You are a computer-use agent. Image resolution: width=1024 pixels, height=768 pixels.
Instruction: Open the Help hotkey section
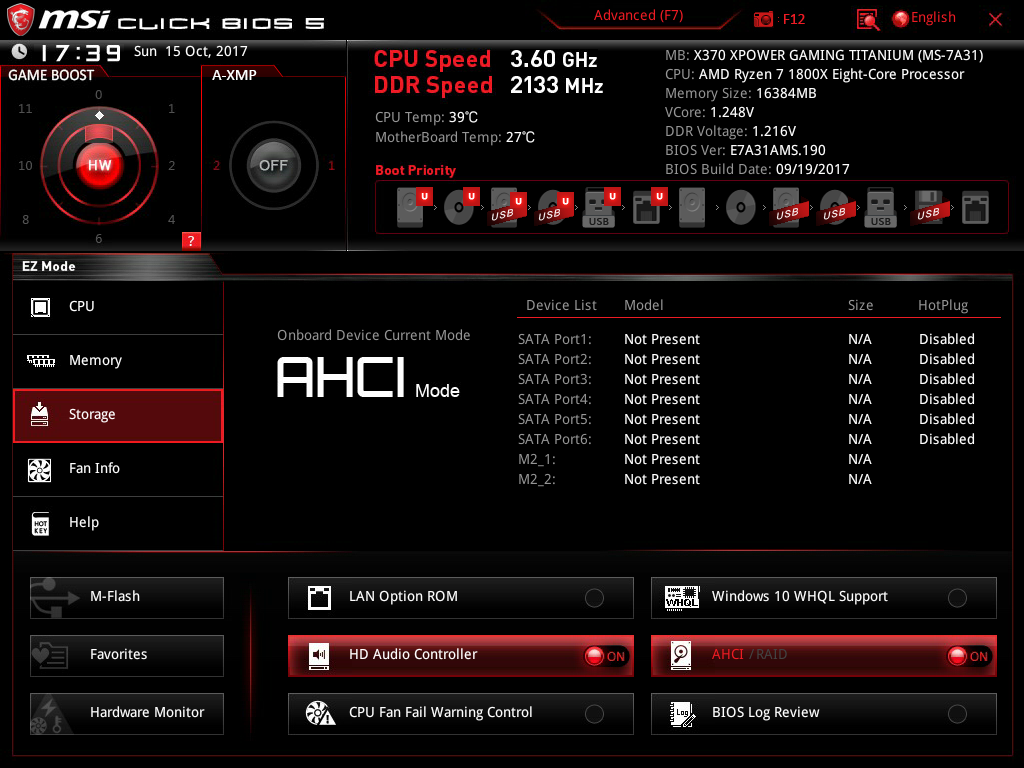[x=118, y=523]
